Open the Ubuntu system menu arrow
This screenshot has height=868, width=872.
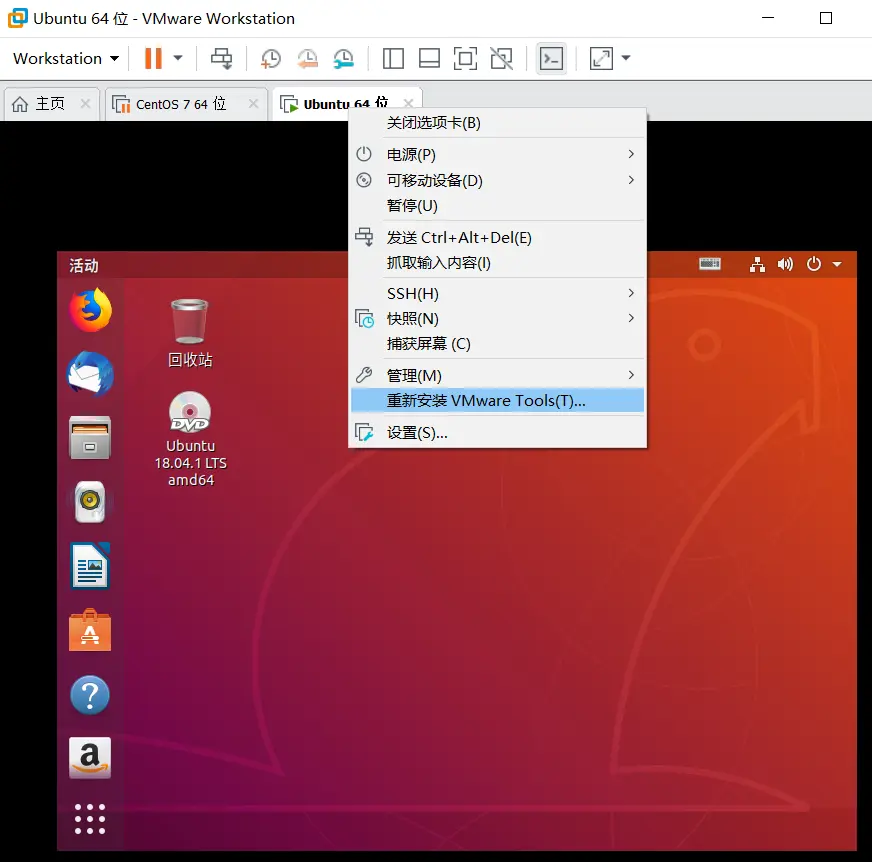point(837,264)
